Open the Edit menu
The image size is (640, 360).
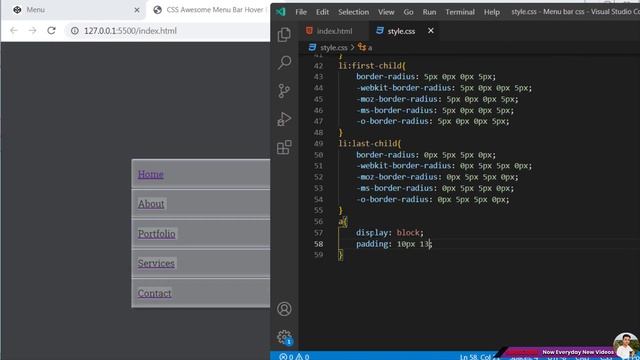pyautogui.click(x=322, y=12)
